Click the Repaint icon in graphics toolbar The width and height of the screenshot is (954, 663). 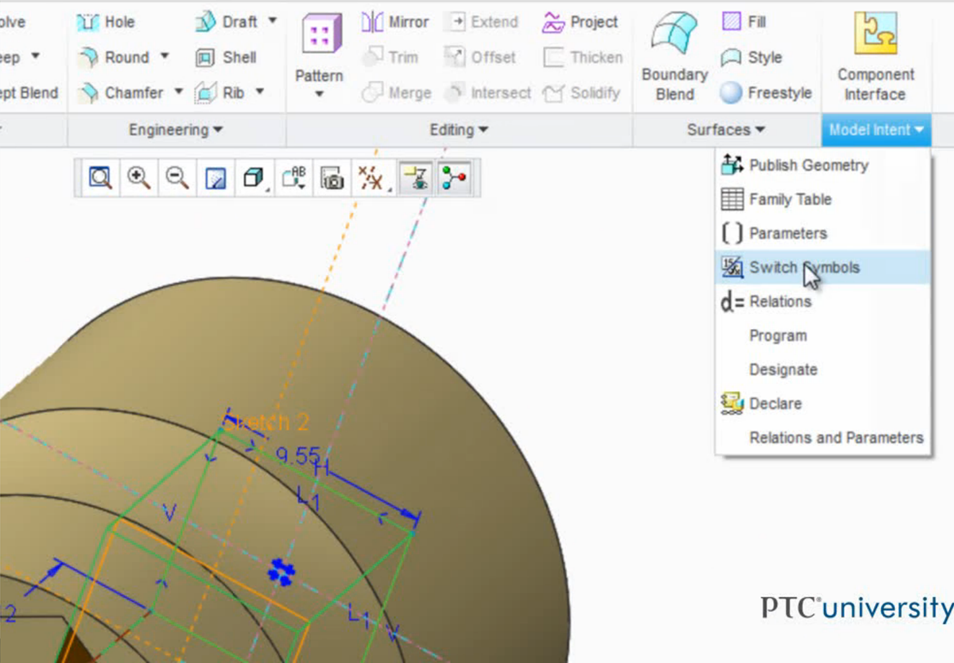pos(215,178)
